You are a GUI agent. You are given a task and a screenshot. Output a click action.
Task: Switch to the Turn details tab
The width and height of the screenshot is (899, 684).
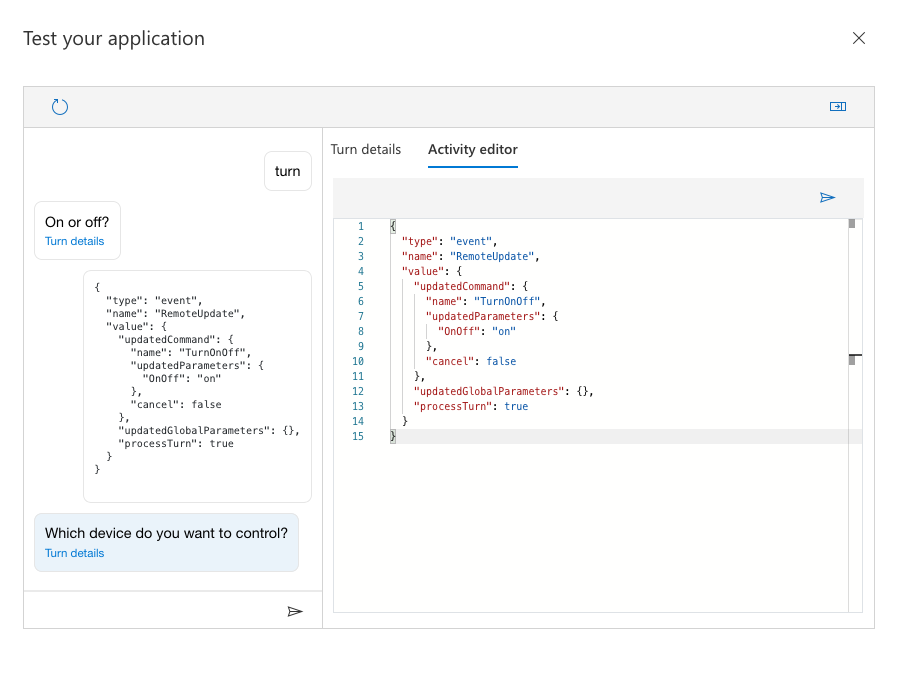[x=366, y=150]
